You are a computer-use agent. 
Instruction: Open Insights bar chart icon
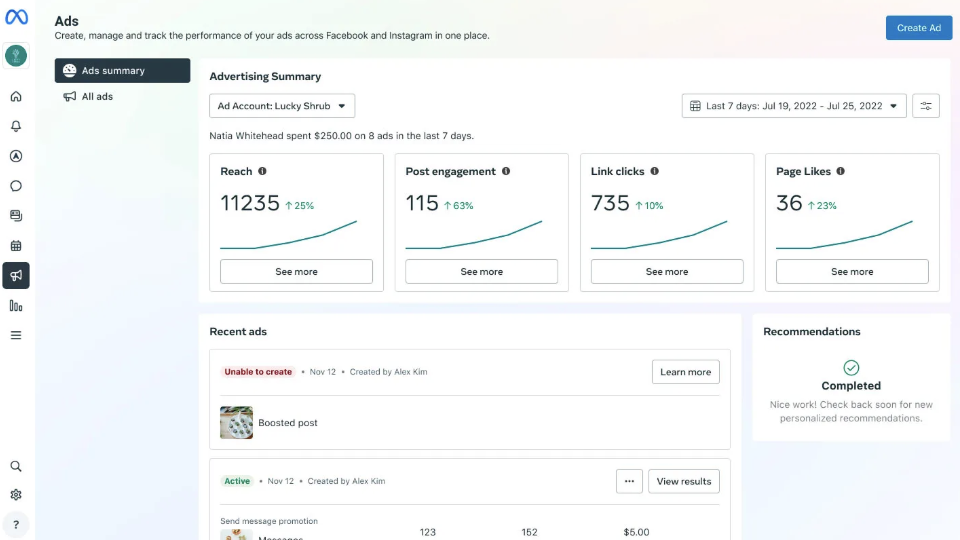pos(16,306)
